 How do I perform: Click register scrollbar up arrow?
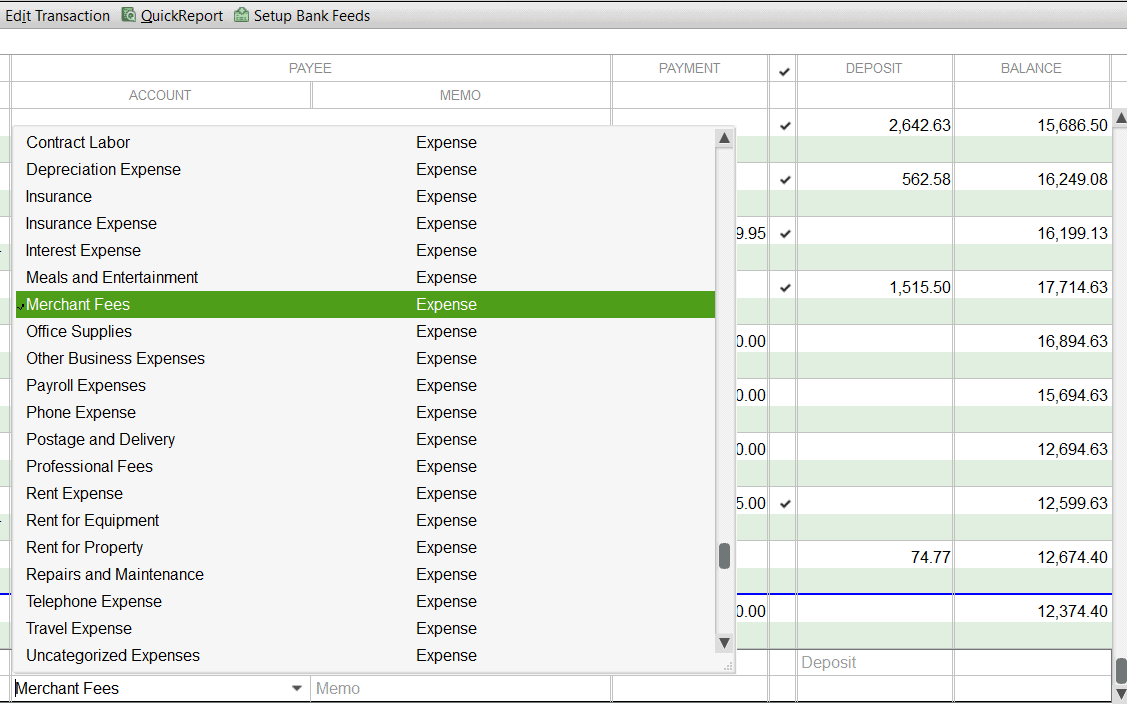coord(1121,117)
